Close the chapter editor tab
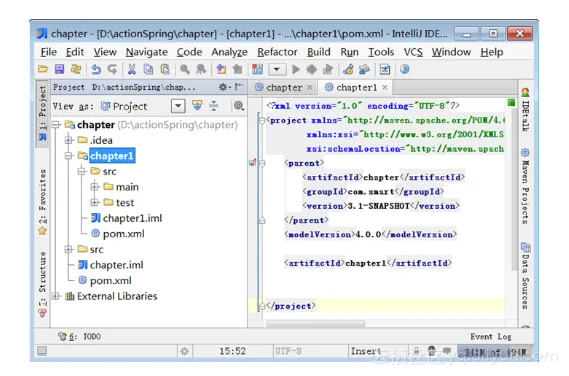This screenshot has width=569, height=376. click(x=310, y=87)
